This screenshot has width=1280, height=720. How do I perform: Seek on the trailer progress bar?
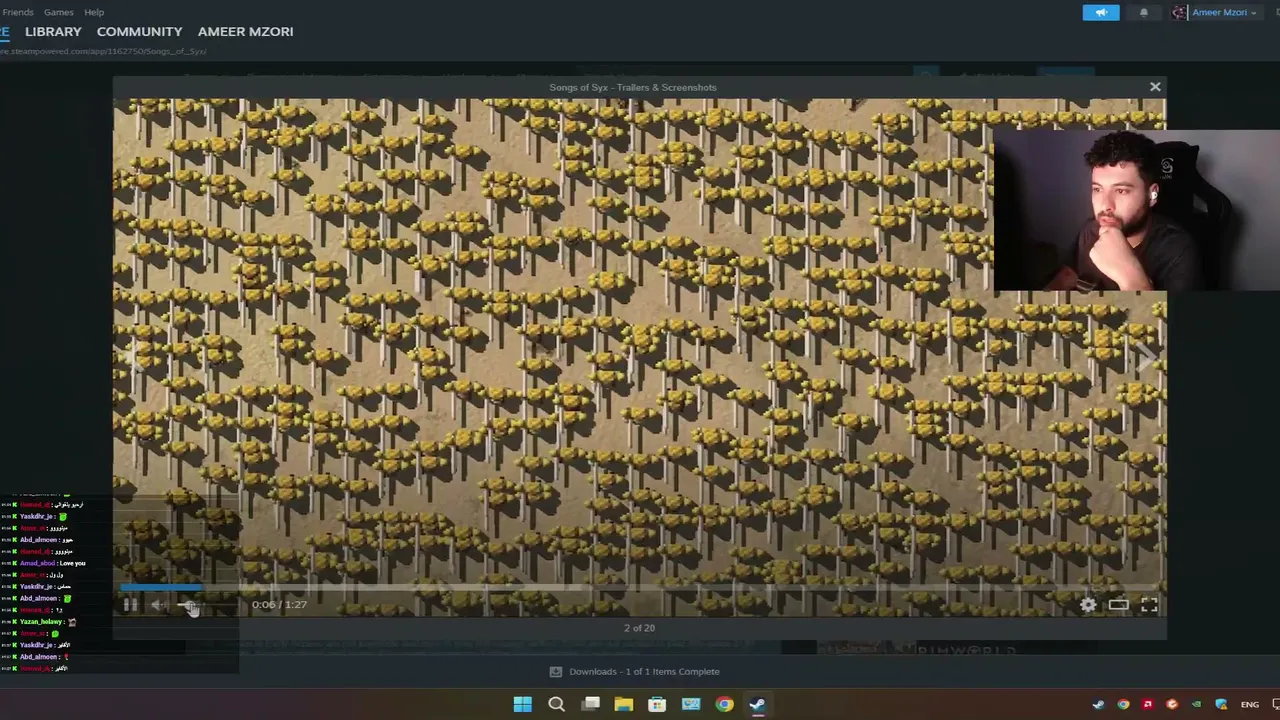(638, 587)
